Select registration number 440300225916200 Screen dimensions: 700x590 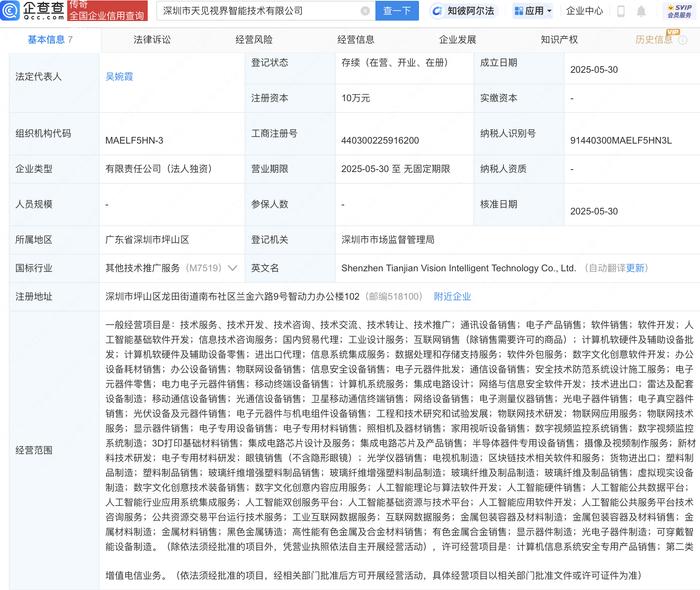[x=380, y=141]
